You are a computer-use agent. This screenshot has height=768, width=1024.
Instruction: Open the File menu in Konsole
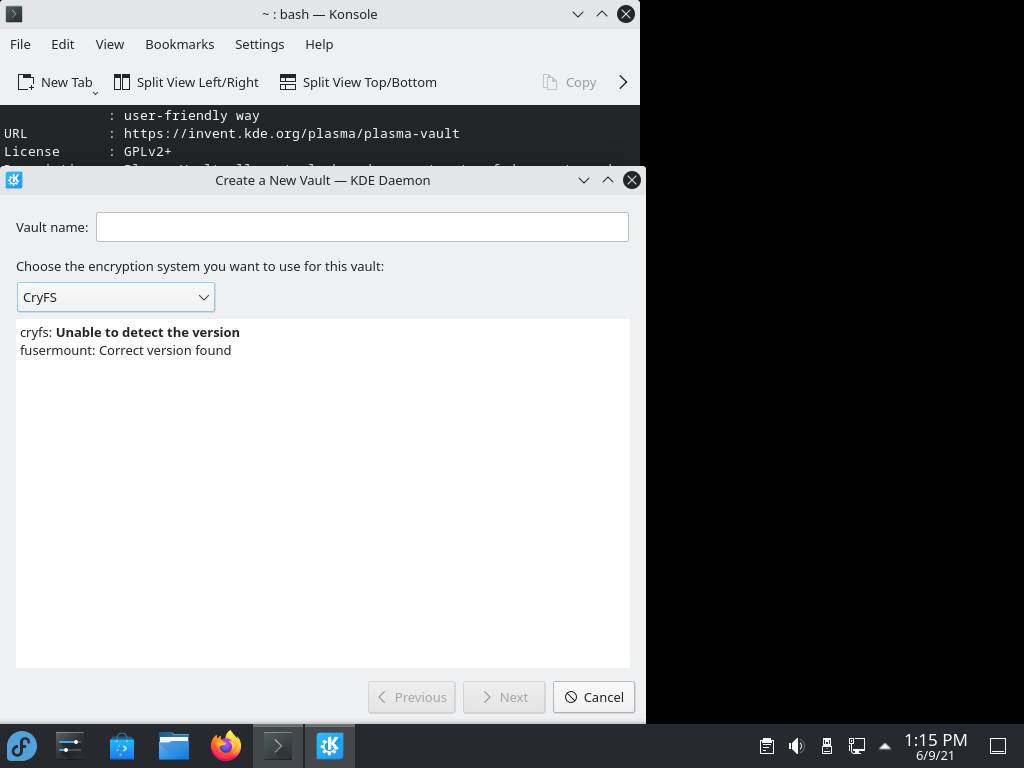point(20,44)
